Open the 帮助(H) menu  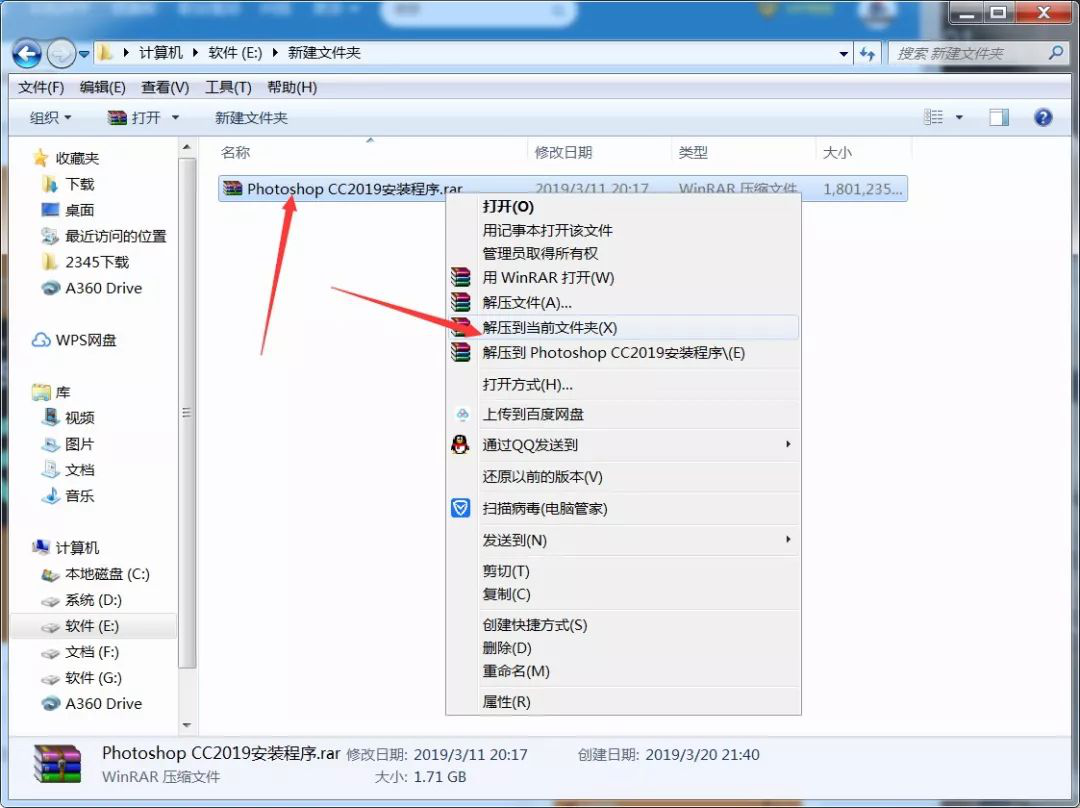tap(292, 87)
